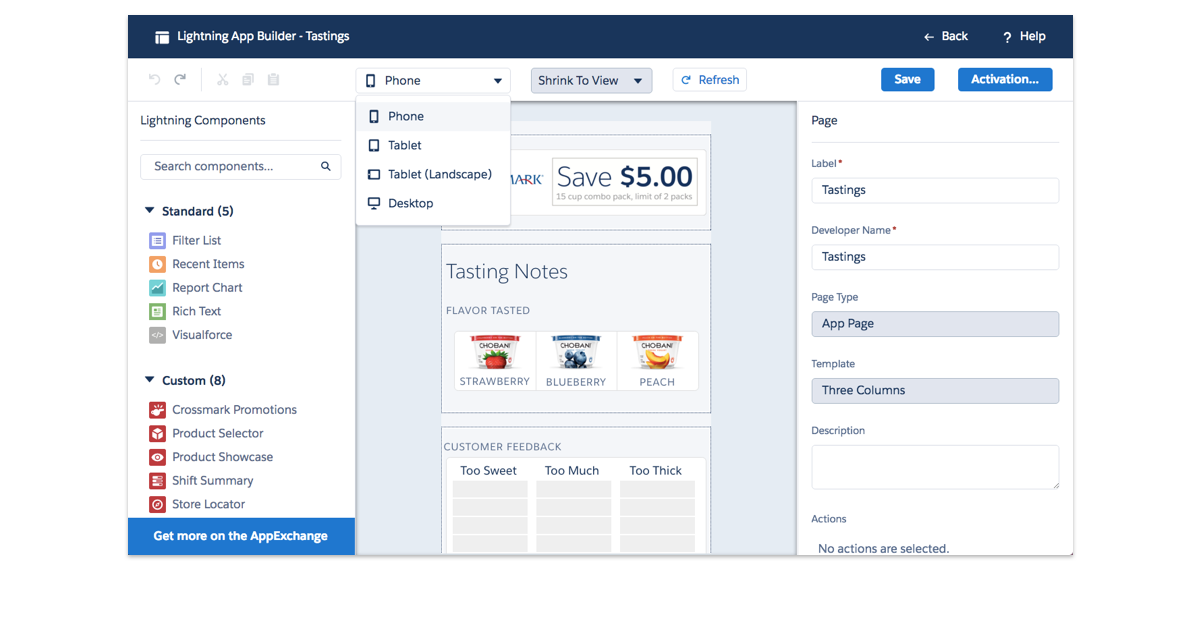This screenshot has width=1200, height=640.
Task: Click the Recent Items label
Action: [208, 265]
